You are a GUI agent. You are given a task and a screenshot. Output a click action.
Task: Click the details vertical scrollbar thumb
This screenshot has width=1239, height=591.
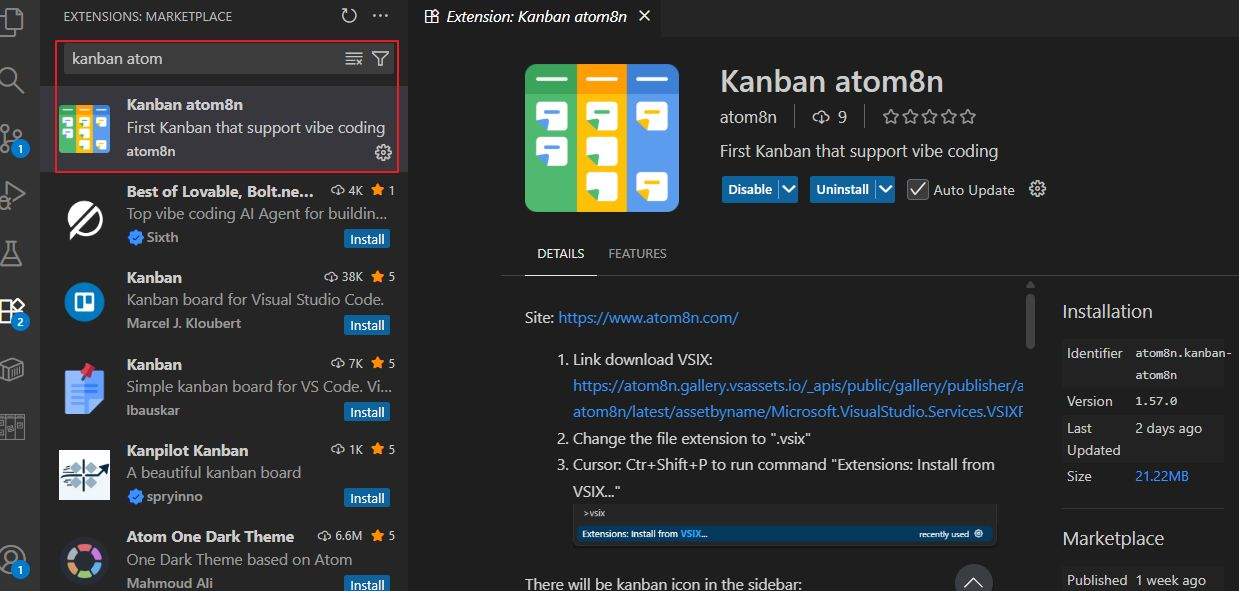click(1031, 319)
